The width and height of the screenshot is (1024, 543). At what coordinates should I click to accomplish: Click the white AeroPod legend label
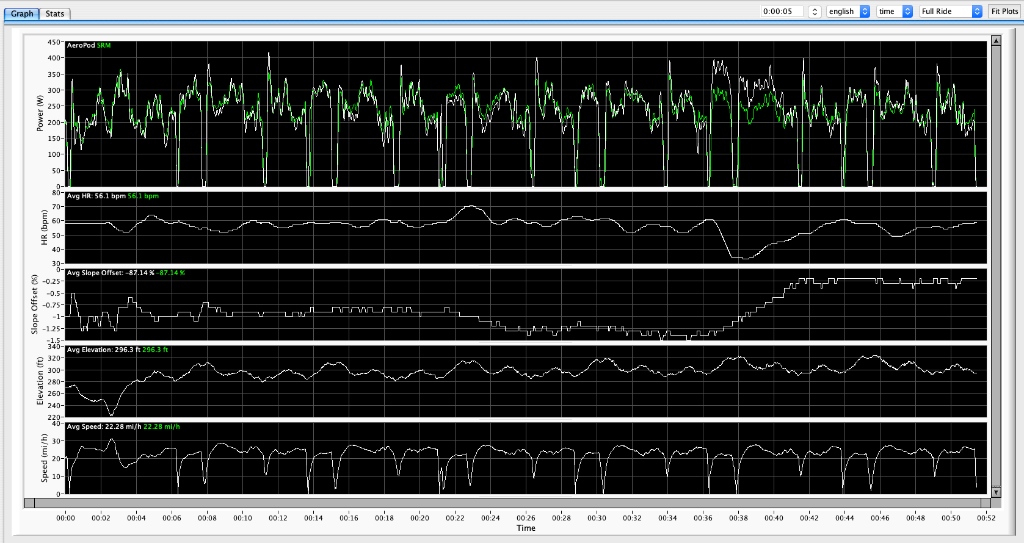(x=80, y=46)
